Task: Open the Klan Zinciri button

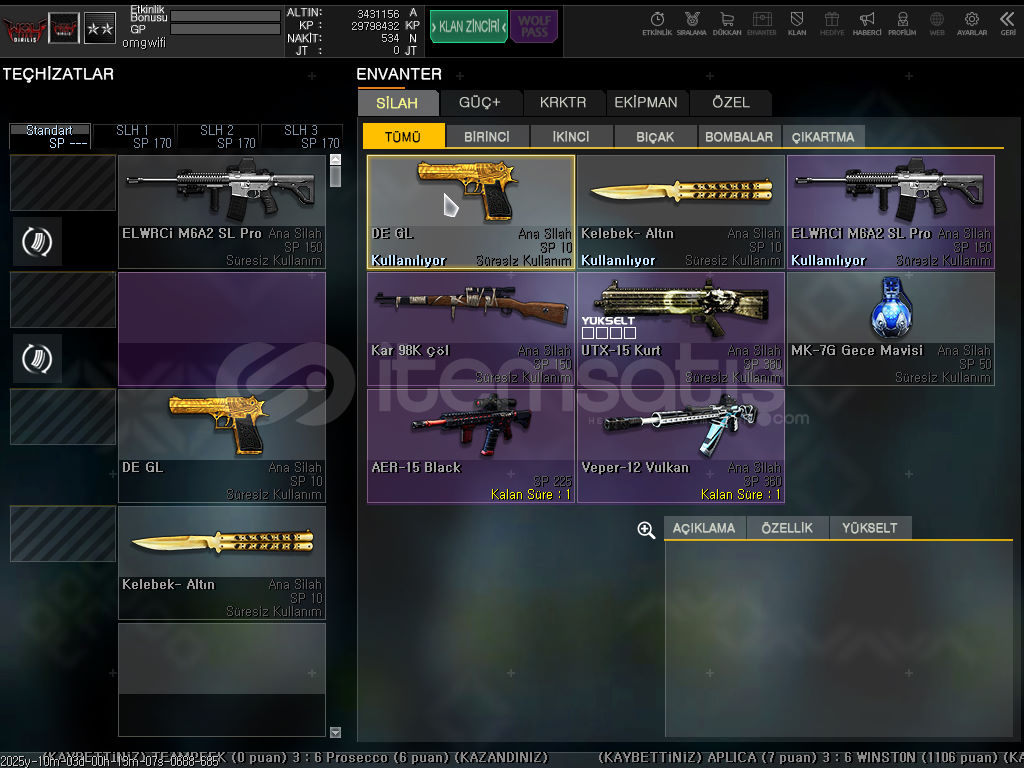Action: click(x=468, y=27)
